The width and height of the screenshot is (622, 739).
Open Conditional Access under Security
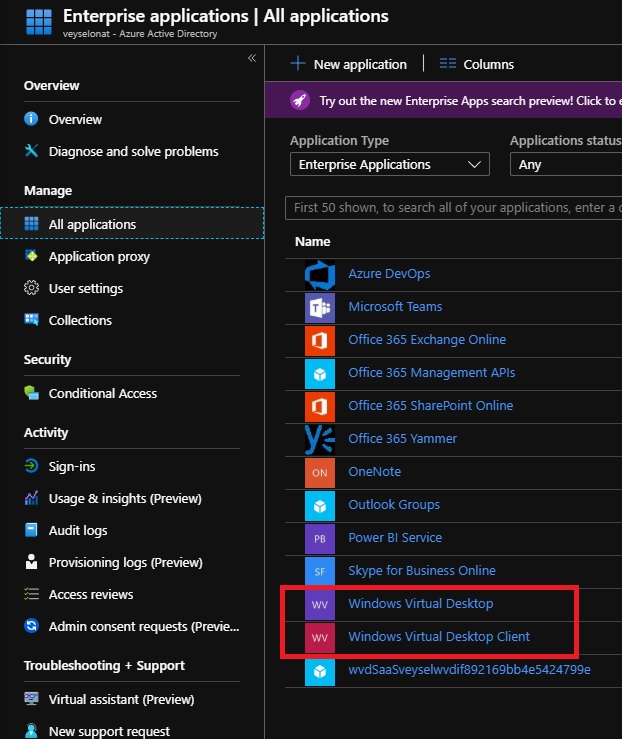tap(103, 394)
